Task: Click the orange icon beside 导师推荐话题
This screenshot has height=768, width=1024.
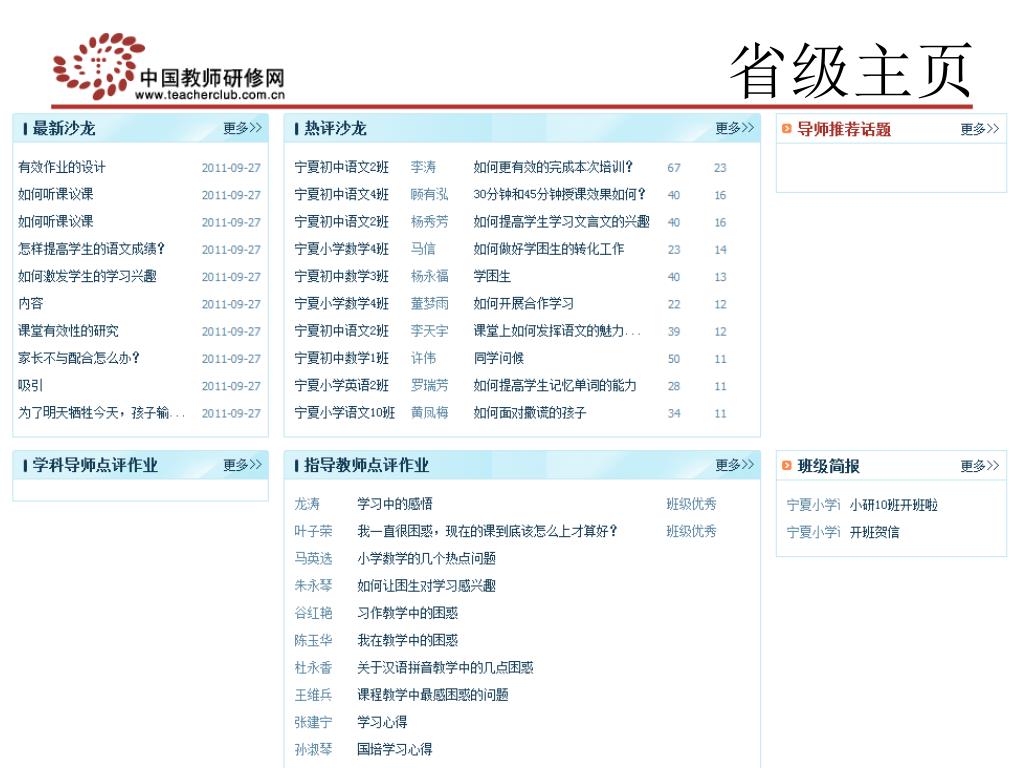Action: (x=787, y=129)
